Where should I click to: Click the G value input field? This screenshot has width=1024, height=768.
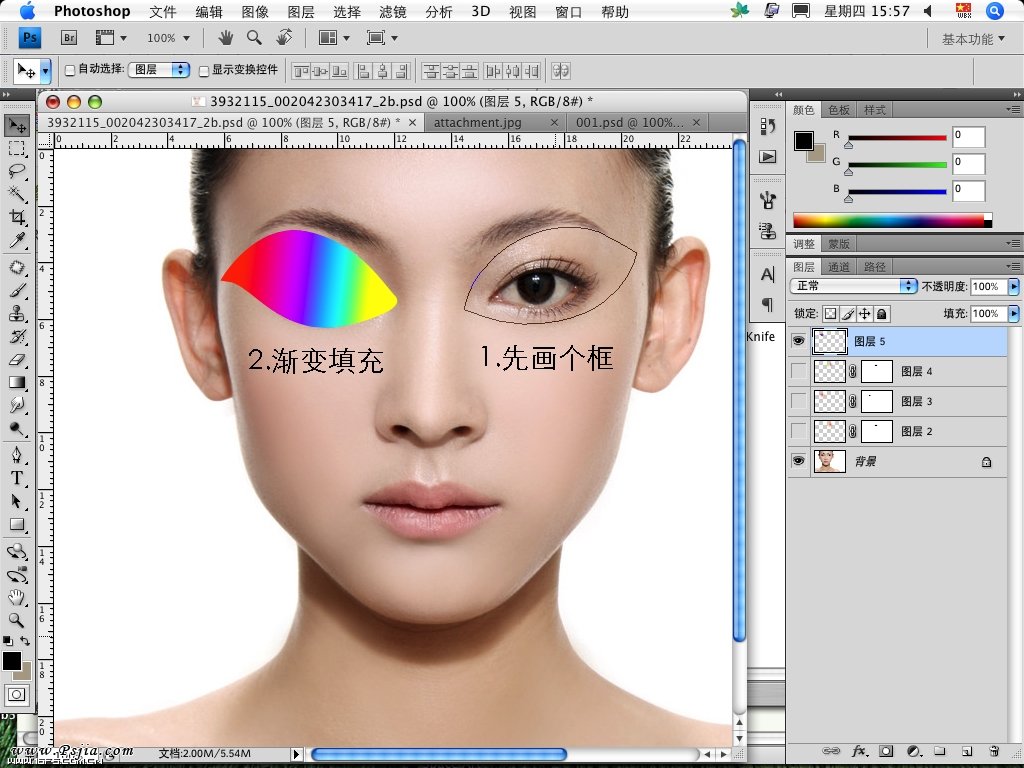coord(968,163)
